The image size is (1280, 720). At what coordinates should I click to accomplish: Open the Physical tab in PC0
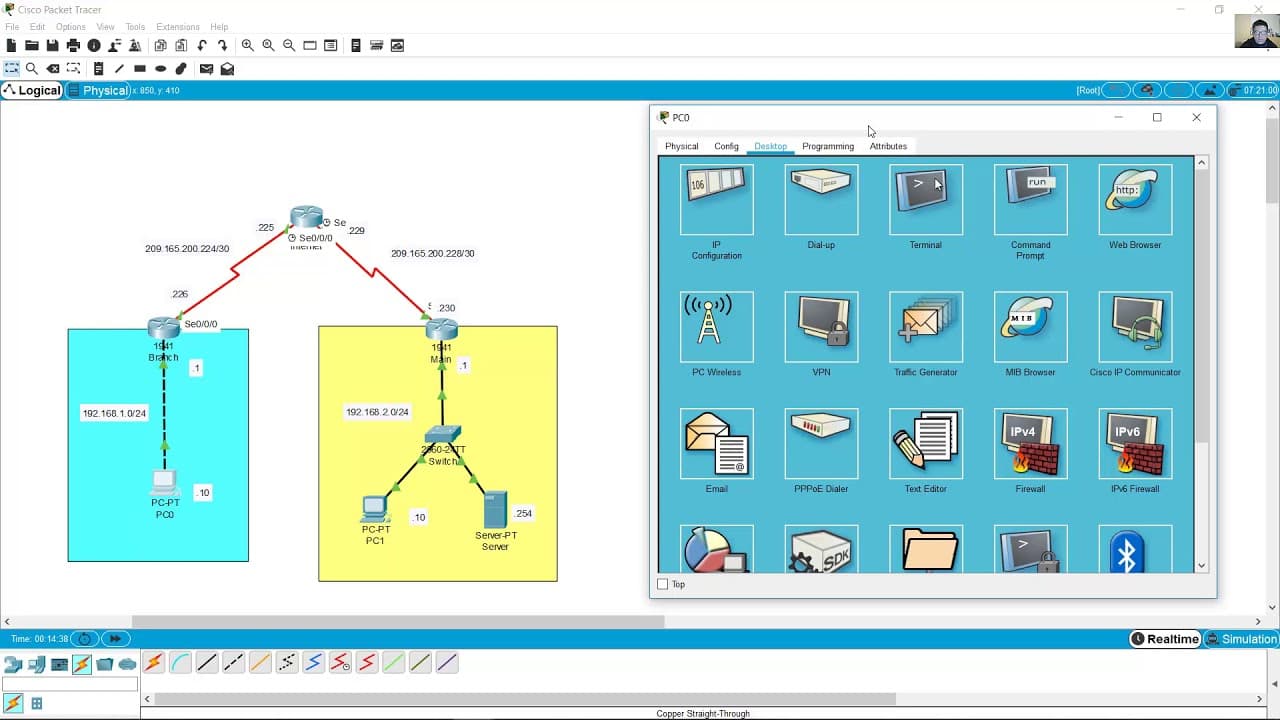pyautogui.click(x=682, y=146)
